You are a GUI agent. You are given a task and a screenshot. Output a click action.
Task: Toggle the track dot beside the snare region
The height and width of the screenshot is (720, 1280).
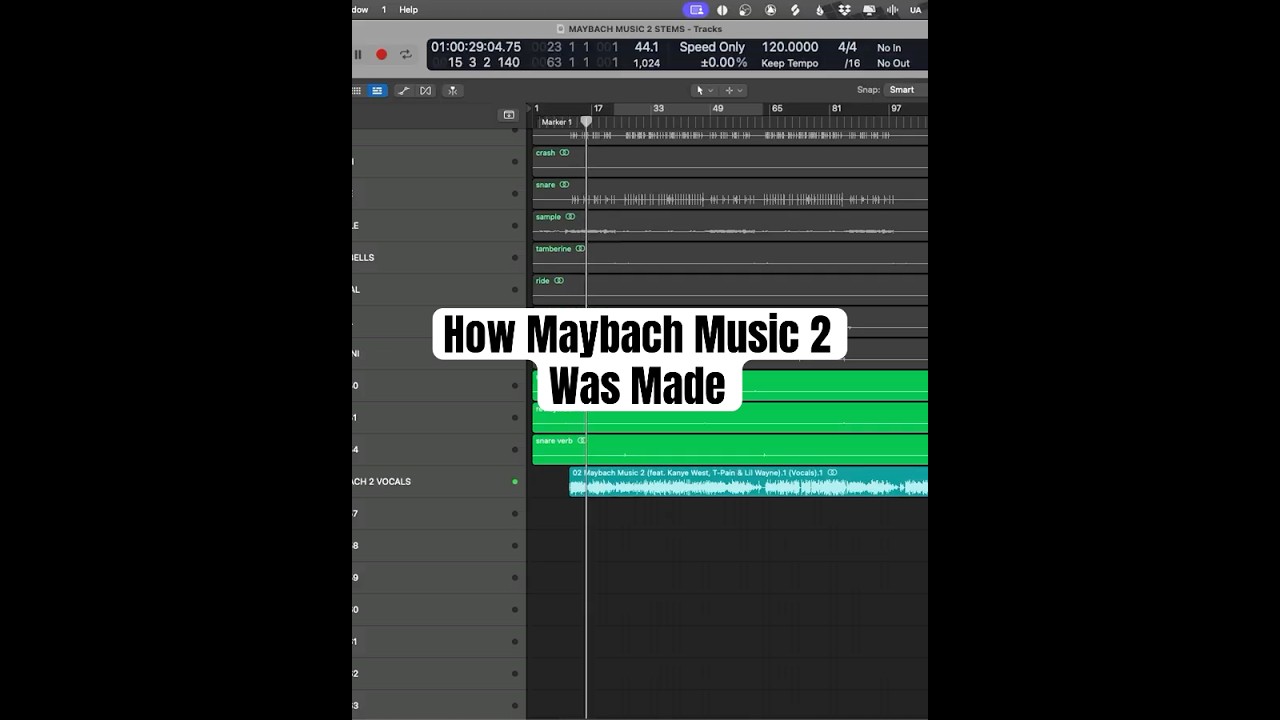(x=515, y=194)
